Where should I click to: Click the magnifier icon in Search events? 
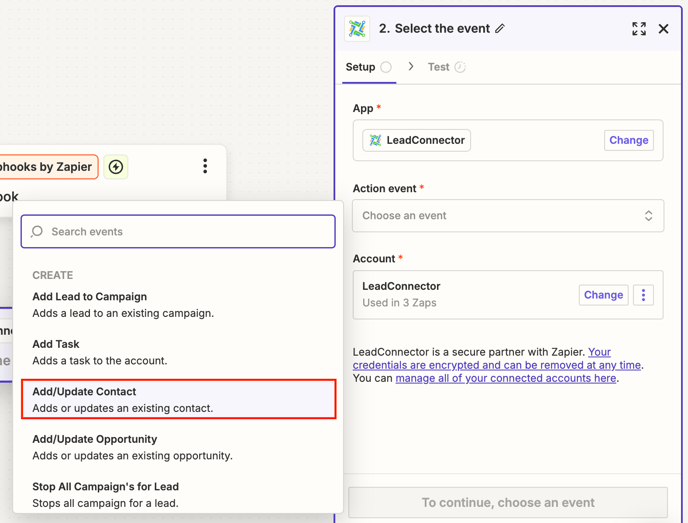[37, 231]
